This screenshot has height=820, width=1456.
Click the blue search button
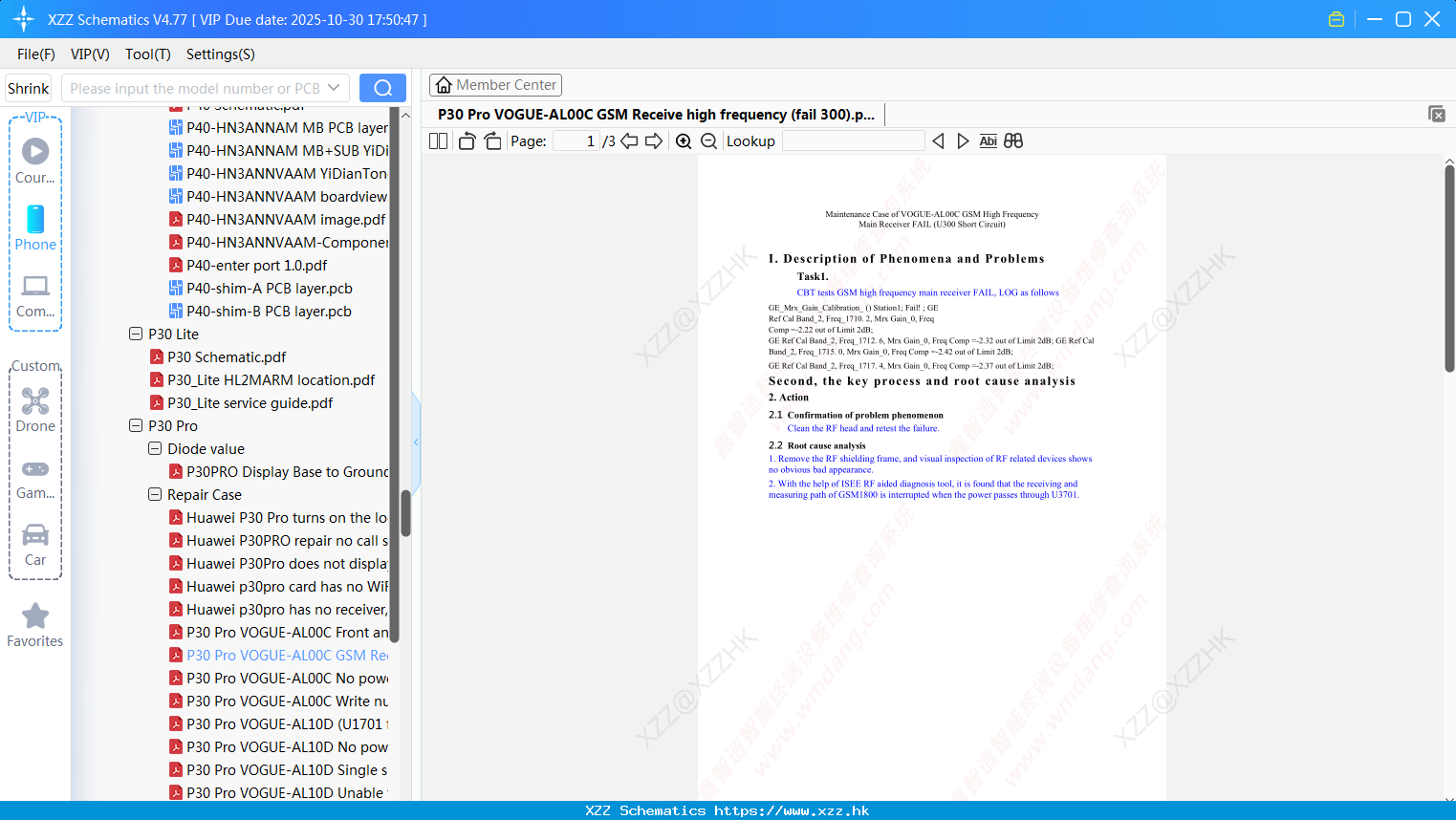[x=382, y=88]
